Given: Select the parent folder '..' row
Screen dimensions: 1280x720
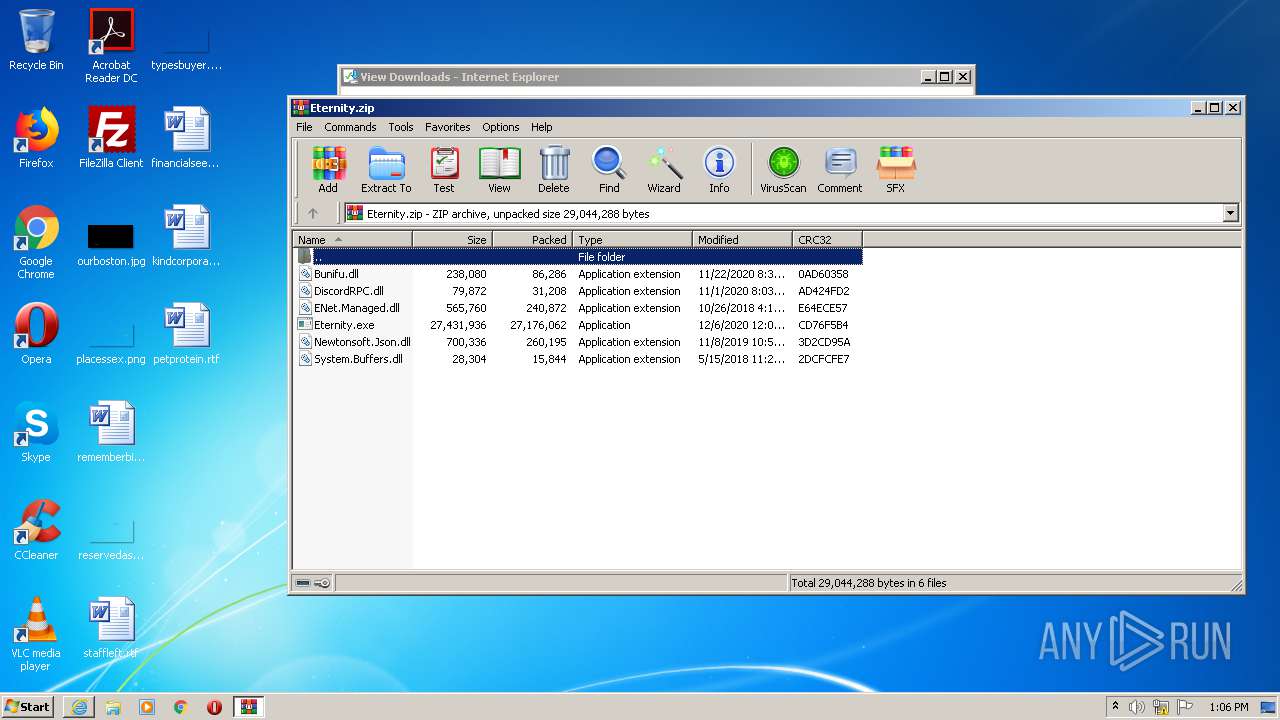Looking at the screenshot, I should pos(578,257).
